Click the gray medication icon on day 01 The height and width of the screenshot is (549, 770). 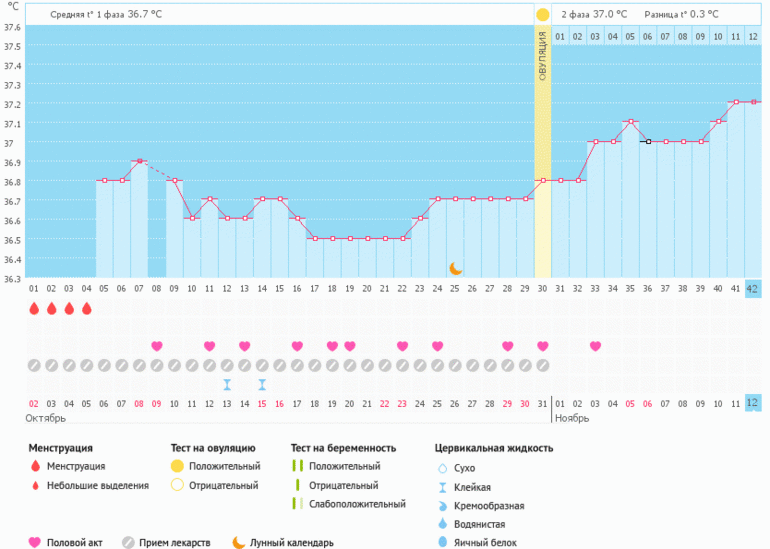pyautogui.click(x=34, y=365)
